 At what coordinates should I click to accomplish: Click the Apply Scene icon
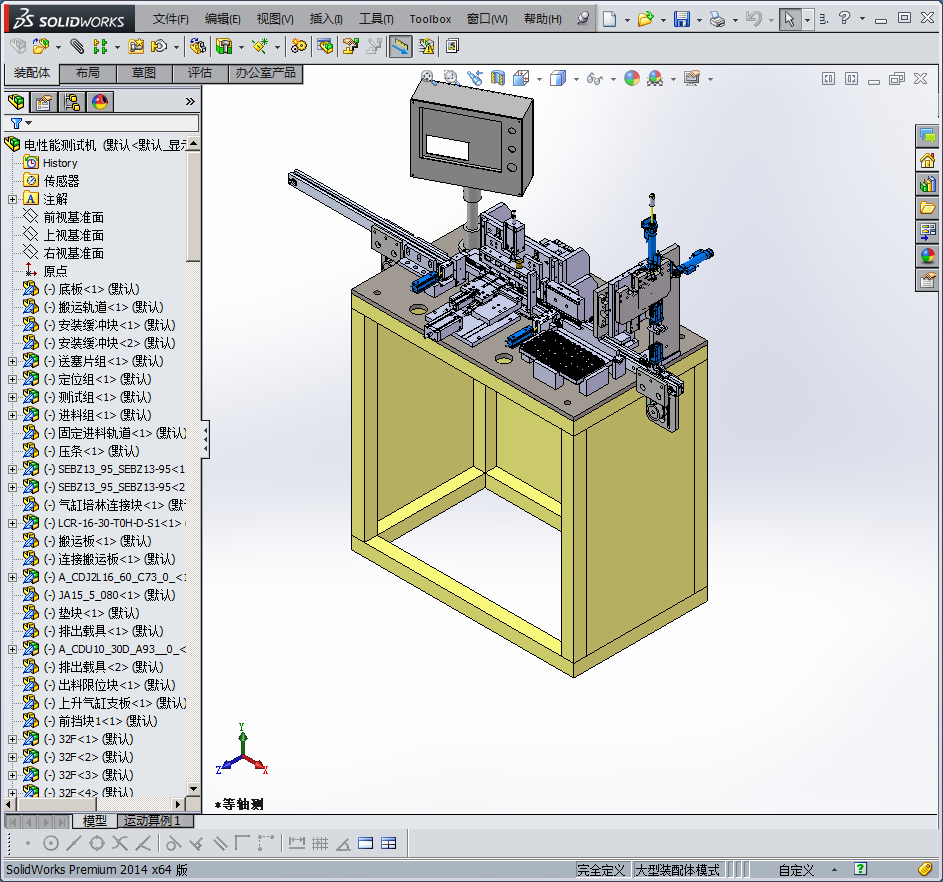[x=655, y=78]
